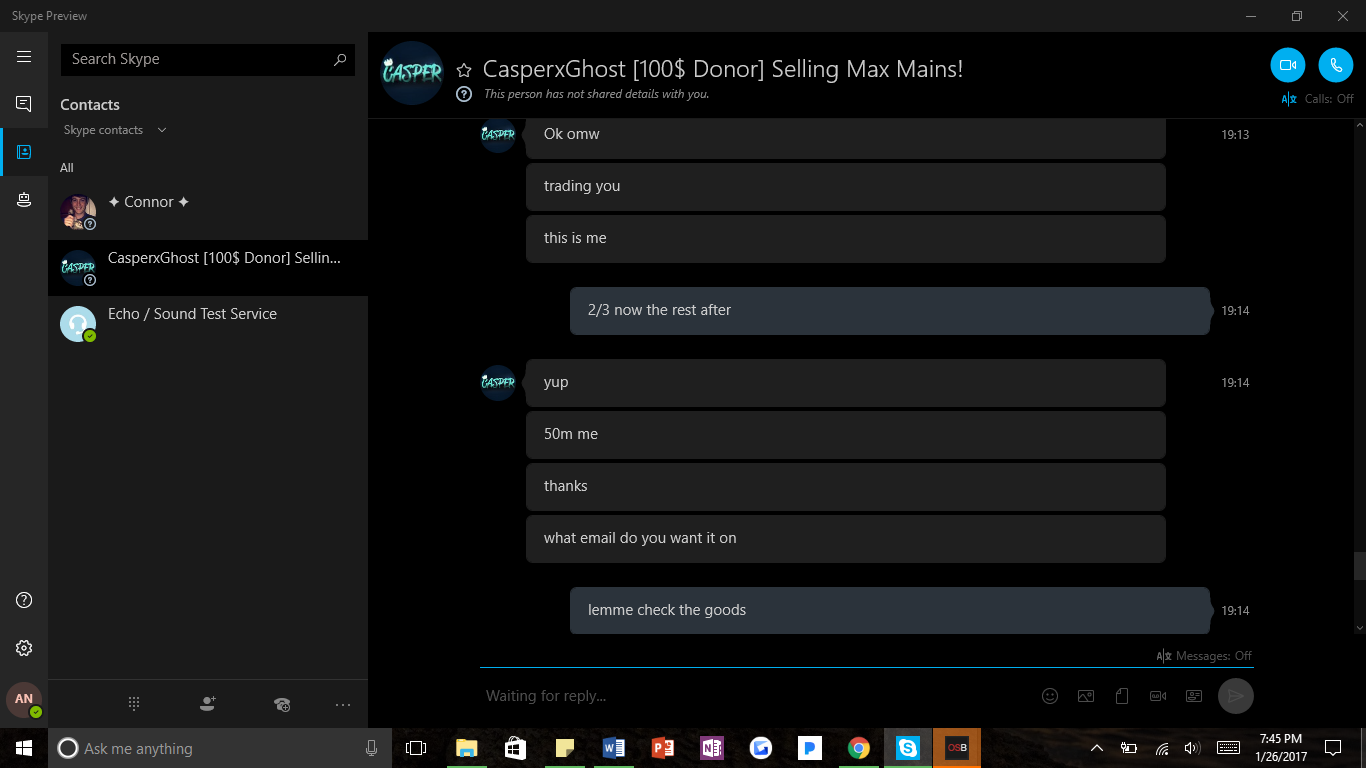The height and width of the screenshot is (768, 1366).
Task: Attach a file to the message
Action: pos(1122,696)
